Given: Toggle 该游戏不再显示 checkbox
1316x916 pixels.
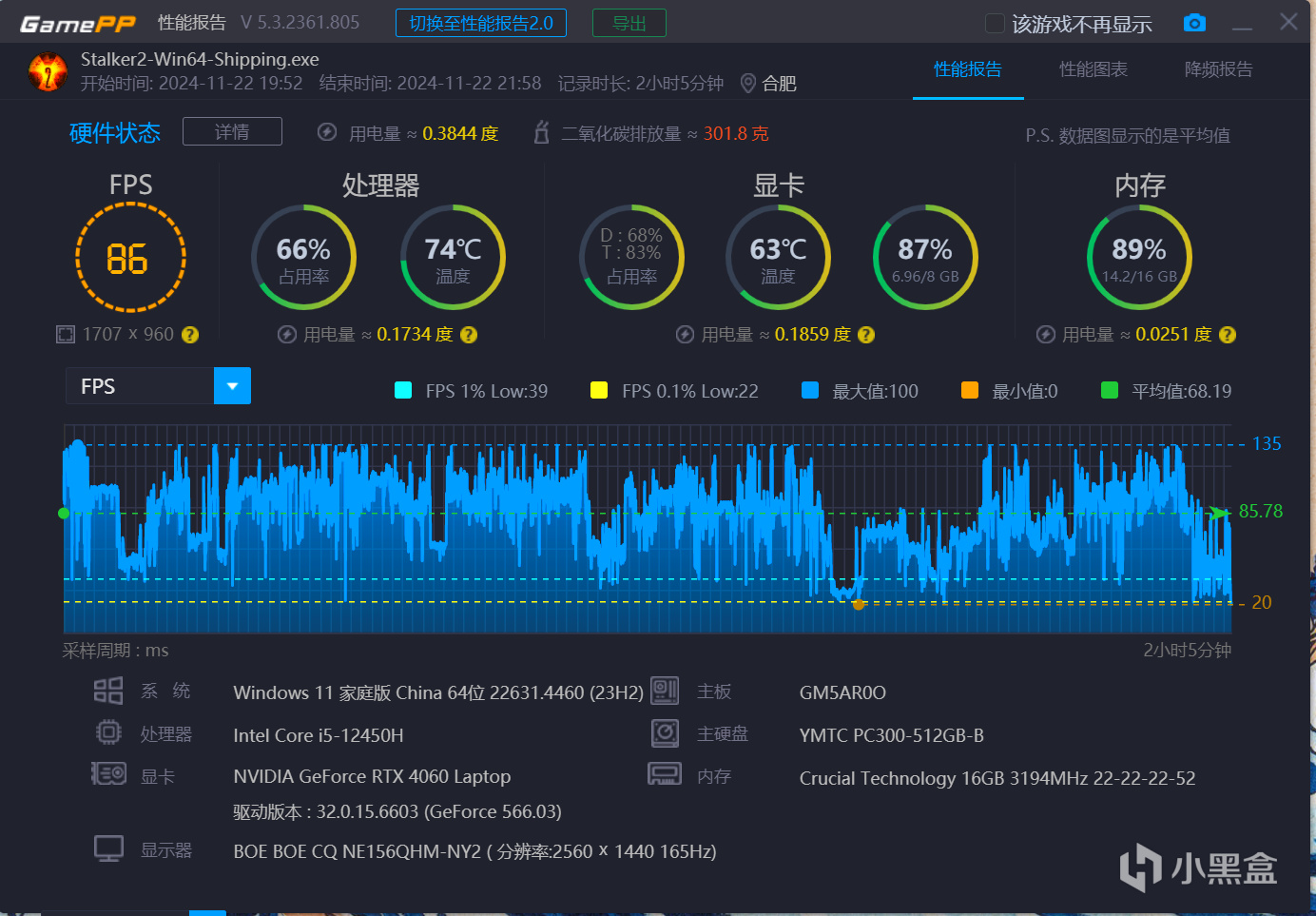Looking at the screenshot, I should [x=995, y=24].
